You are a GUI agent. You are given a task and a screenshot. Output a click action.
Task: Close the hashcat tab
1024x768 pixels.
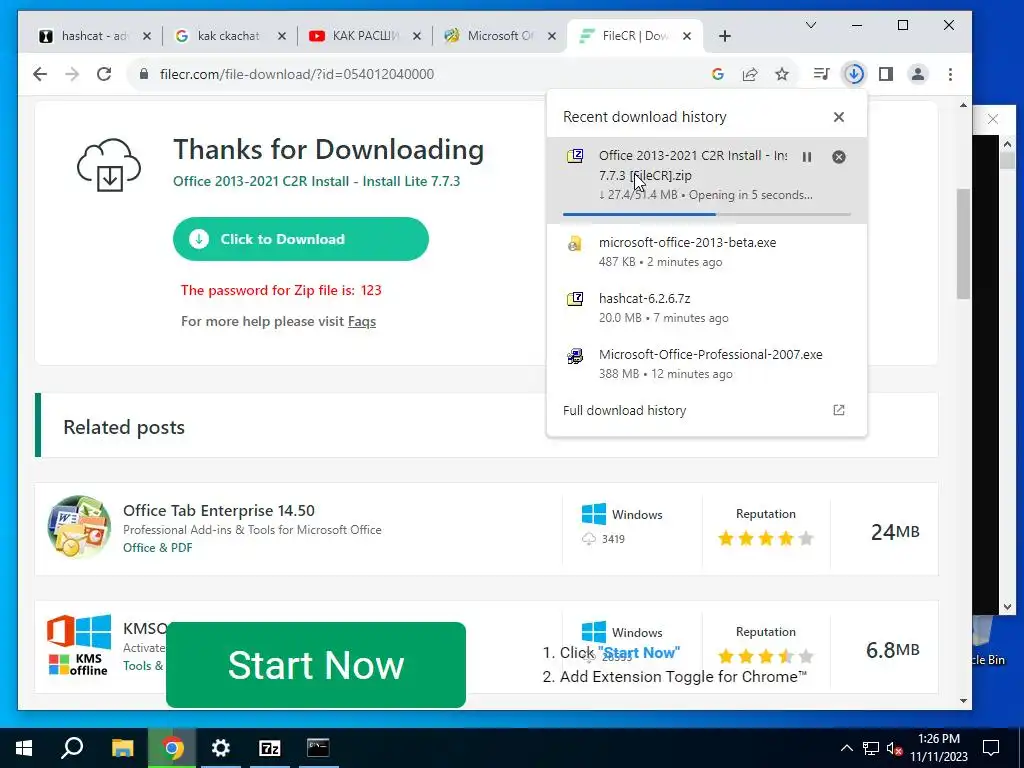click(147, 36)
